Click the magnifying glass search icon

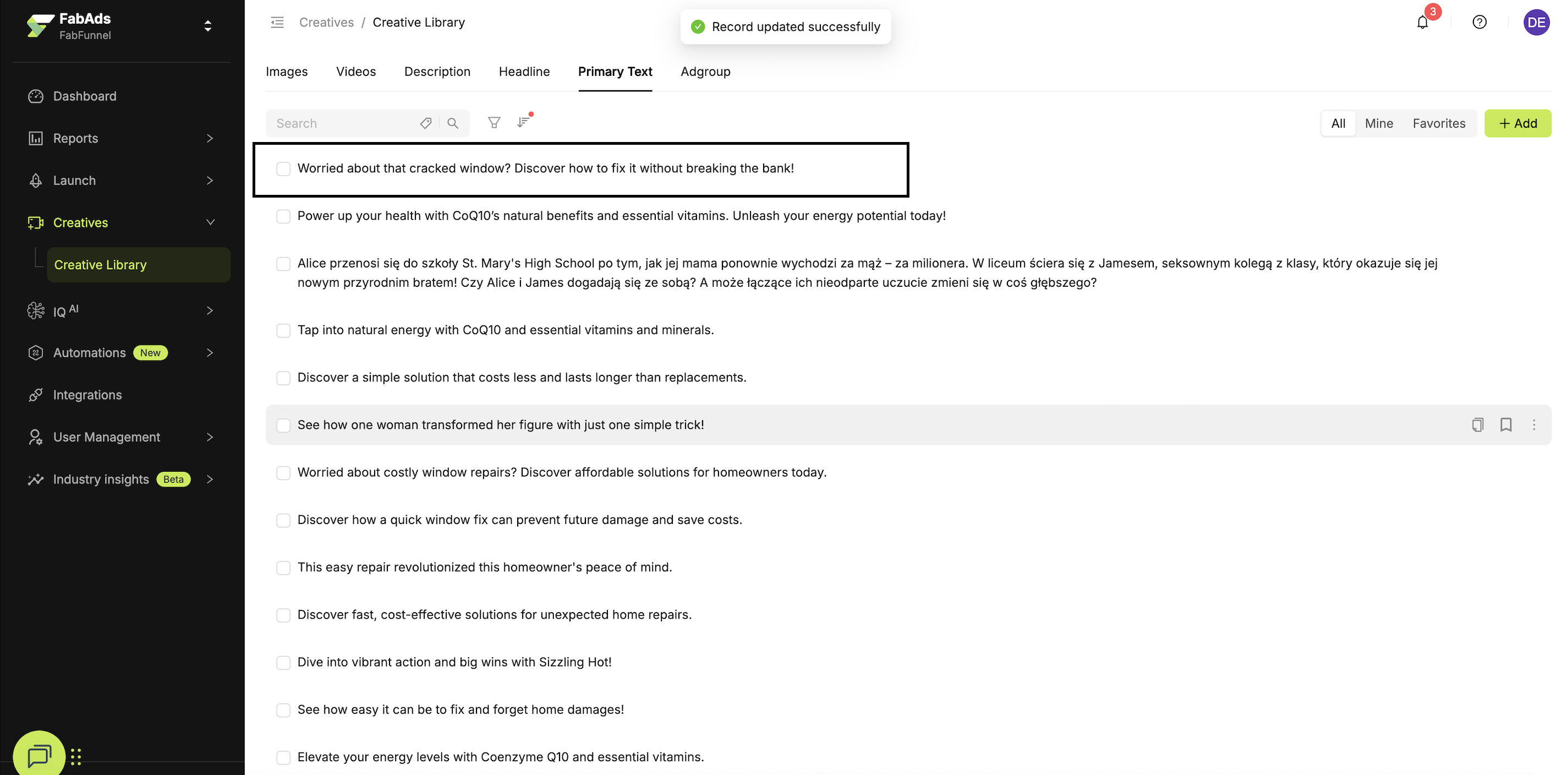(452, 123)
